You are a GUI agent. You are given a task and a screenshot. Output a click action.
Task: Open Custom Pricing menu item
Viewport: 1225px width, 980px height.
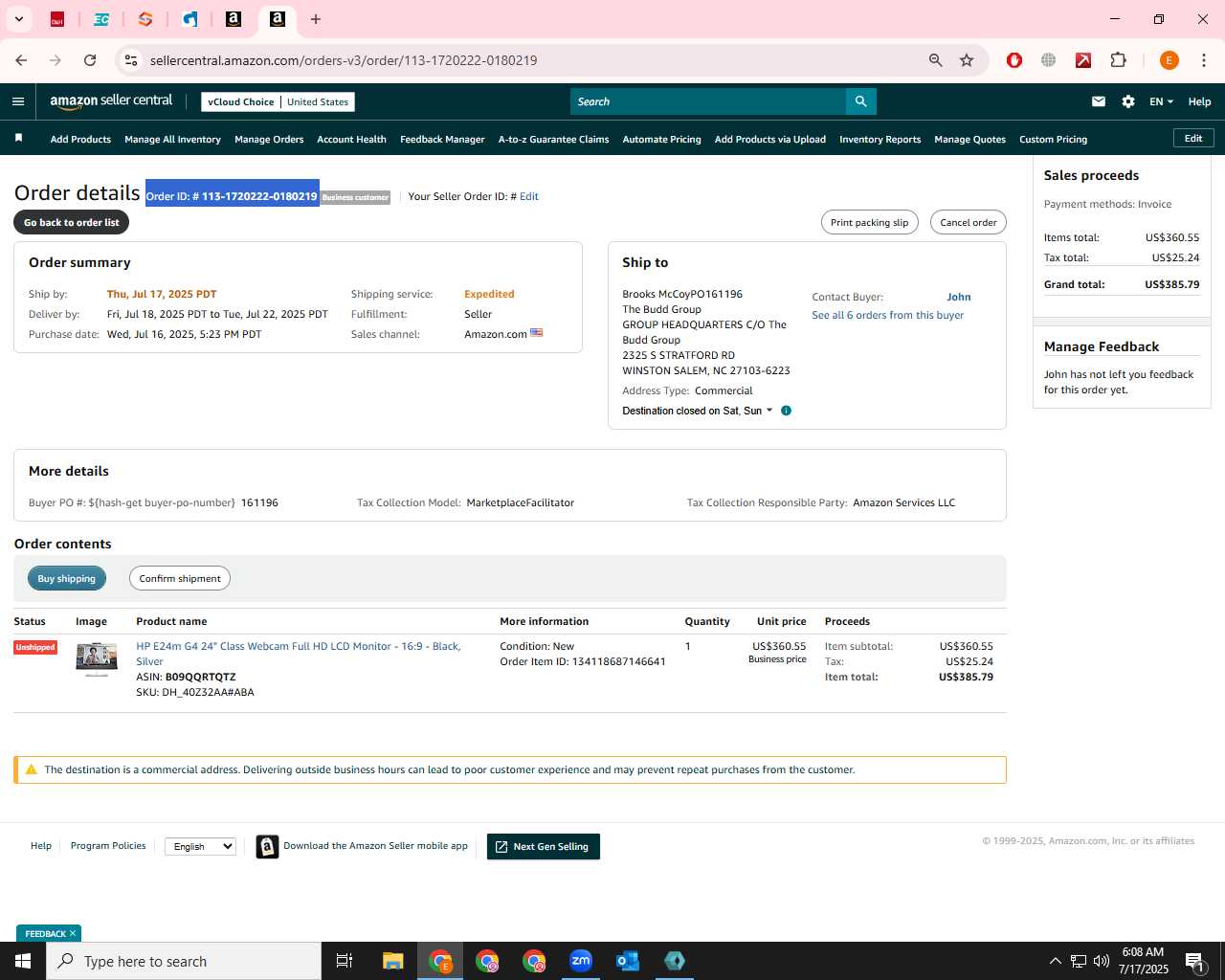pyautogui.click(x=1053, y=139)
